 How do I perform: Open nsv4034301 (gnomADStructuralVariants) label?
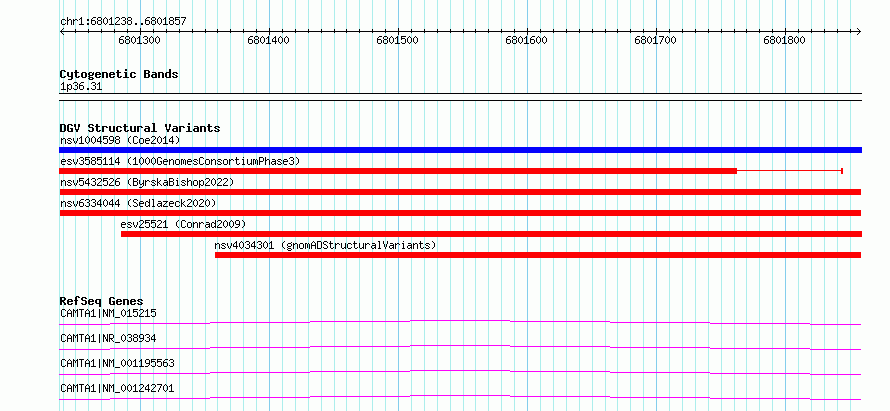(325, 245)
